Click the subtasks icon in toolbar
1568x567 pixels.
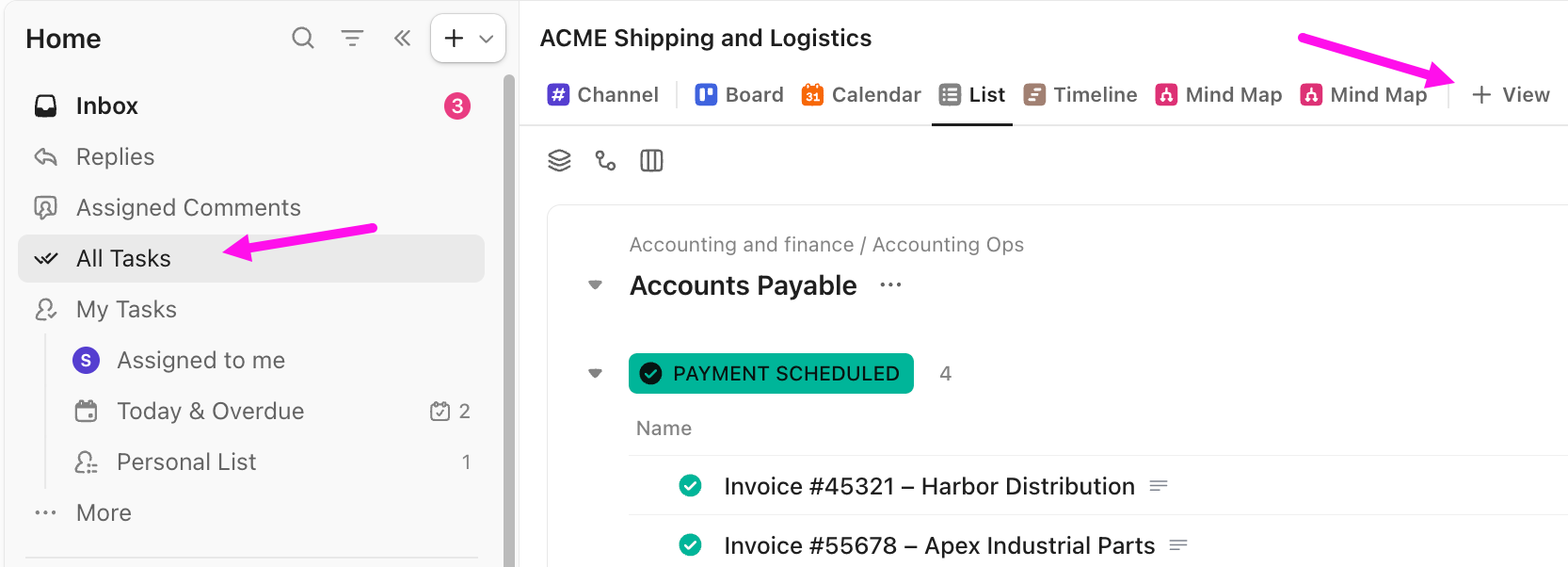pos(605,161)
